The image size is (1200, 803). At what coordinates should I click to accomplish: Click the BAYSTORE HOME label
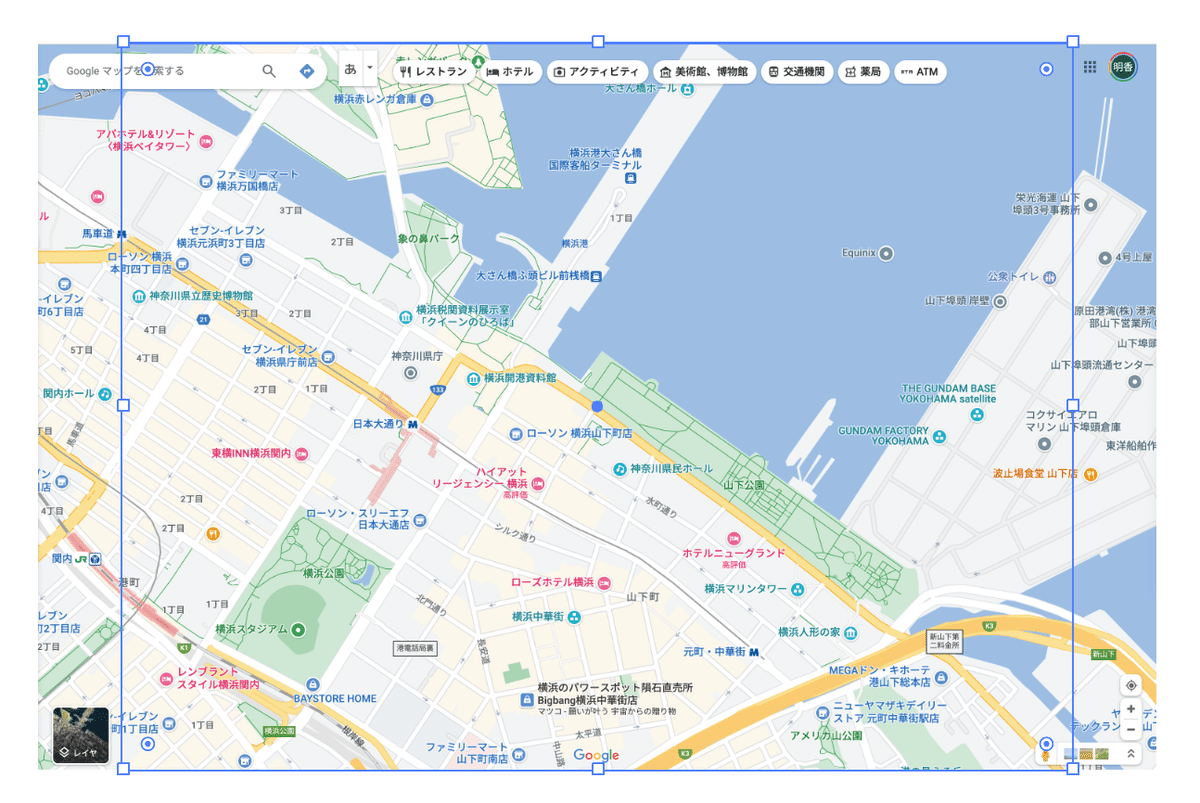point(335,699)
